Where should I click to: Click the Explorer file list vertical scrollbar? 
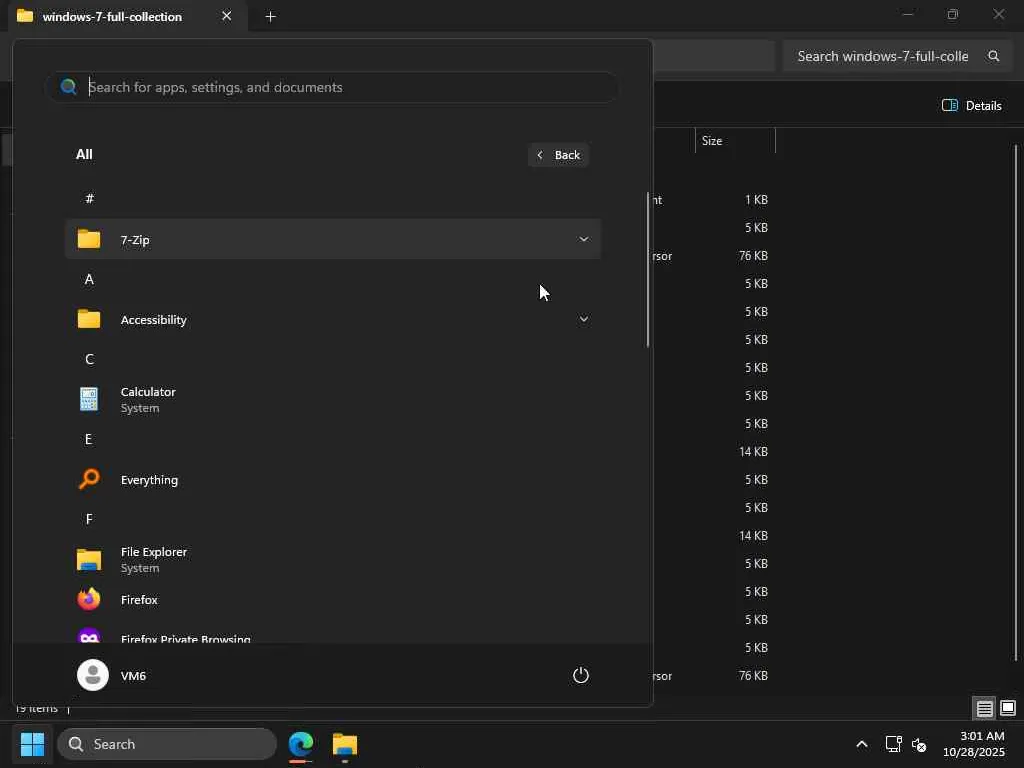click(x=1016, y=402)
